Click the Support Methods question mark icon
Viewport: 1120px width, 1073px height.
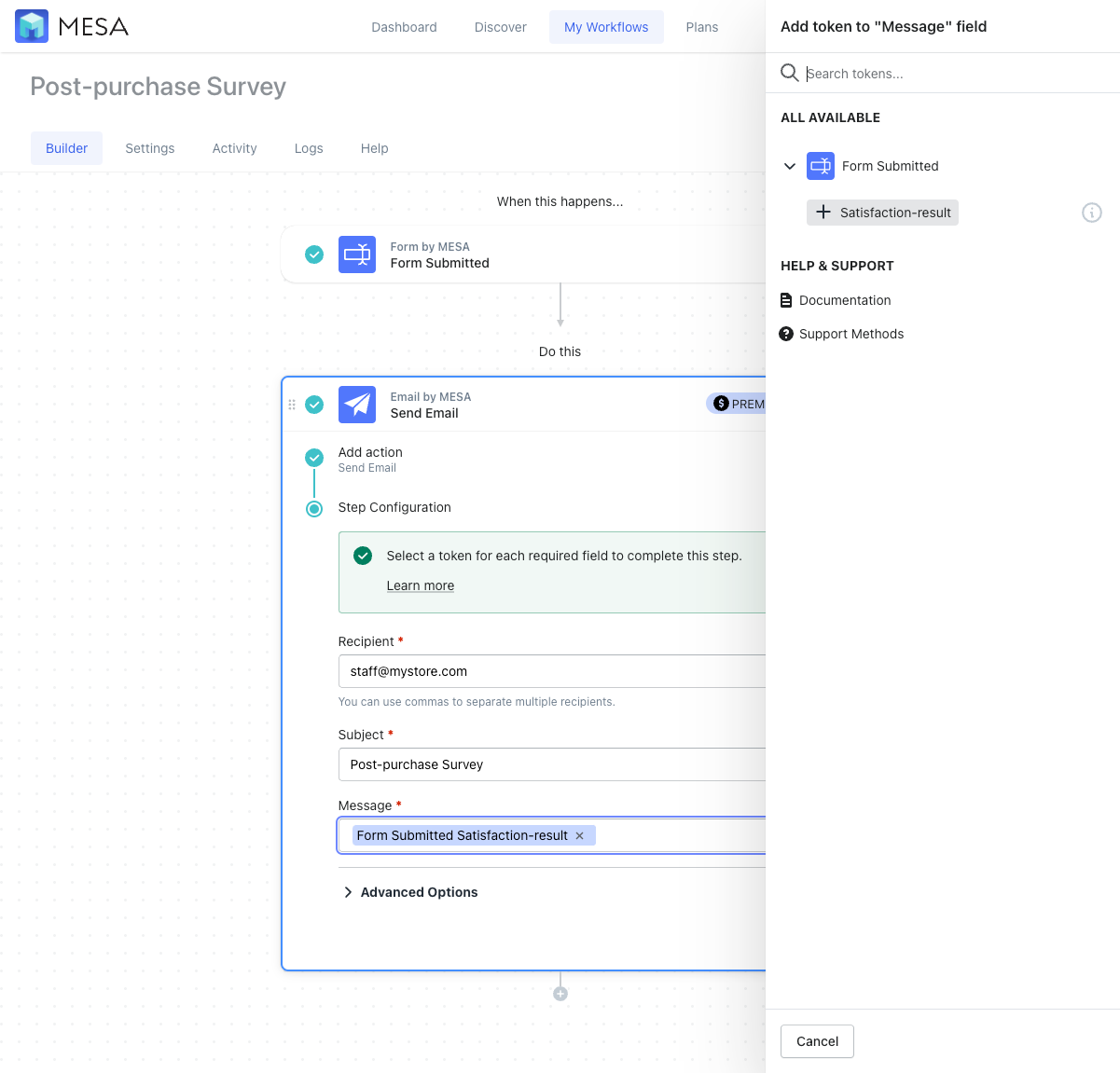coord(786,333)
